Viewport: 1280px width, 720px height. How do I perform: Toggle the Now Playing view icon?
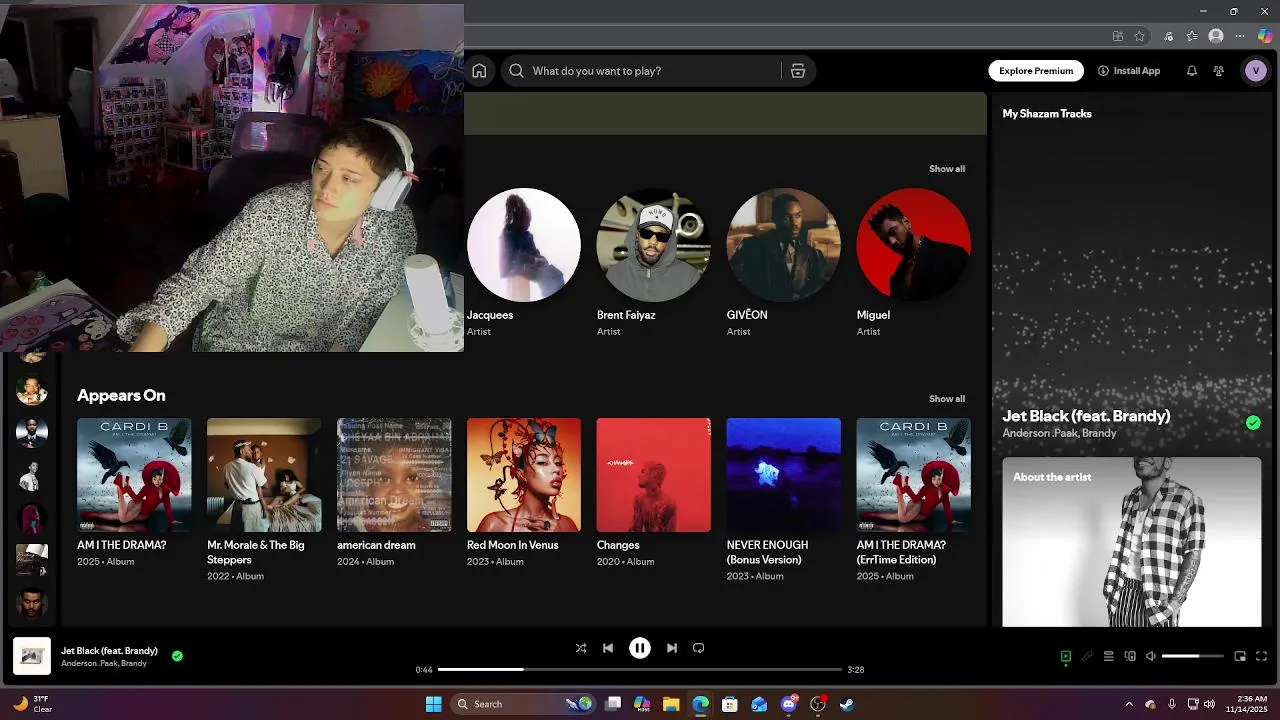coord(1066,656)
